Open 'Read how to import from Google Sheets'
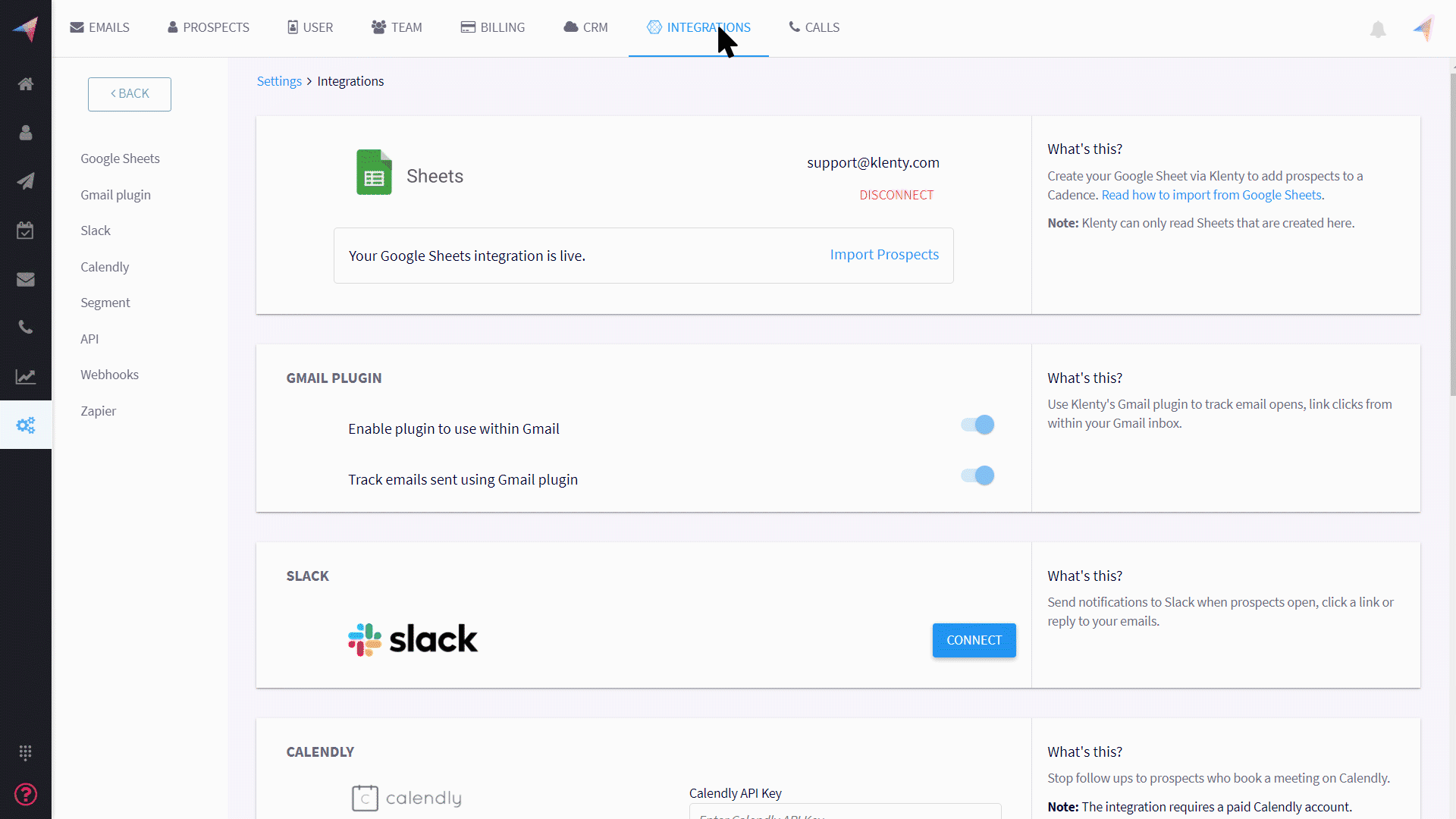The height and width of the screenshot is (819, 1456). 1211,195
